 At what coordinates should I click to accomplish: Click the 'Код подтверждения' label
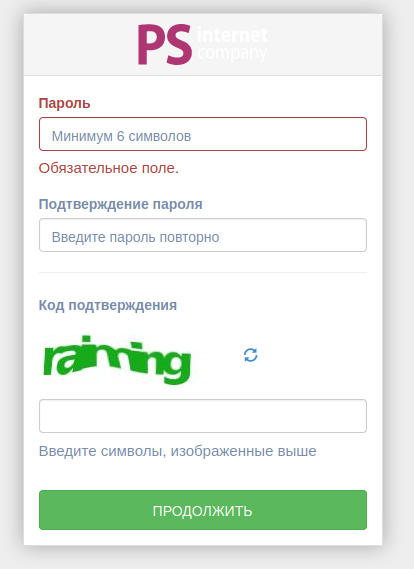tap(108, 305)
